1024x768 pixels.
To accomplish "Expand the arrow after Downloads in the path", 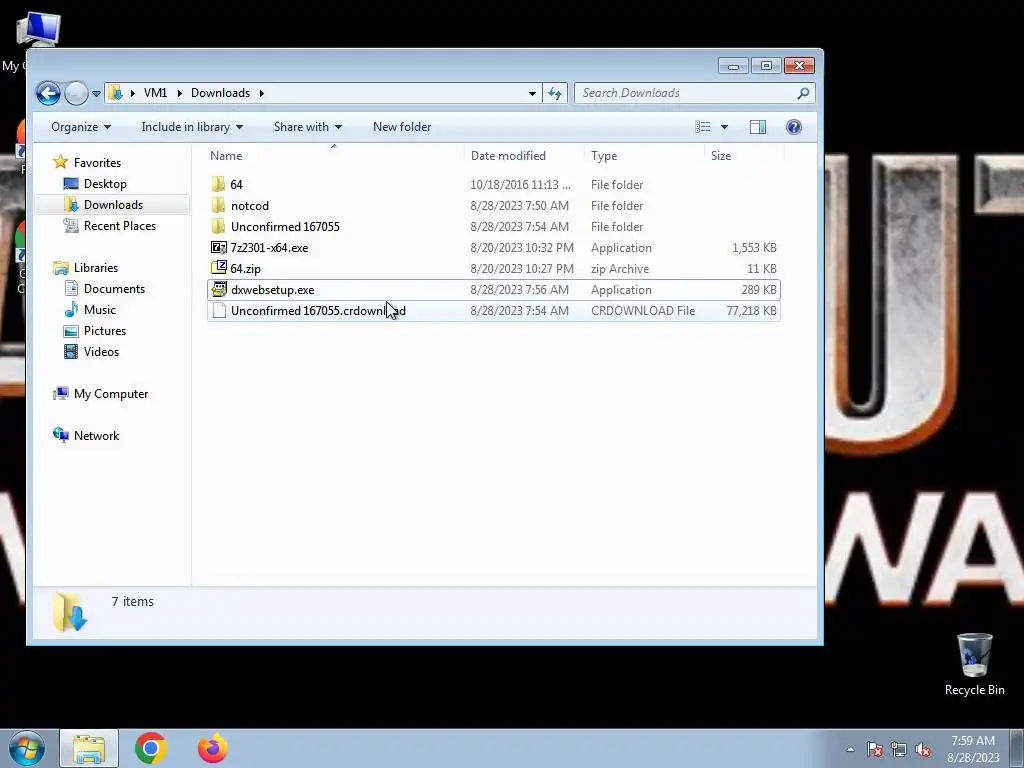I will 262,93.
